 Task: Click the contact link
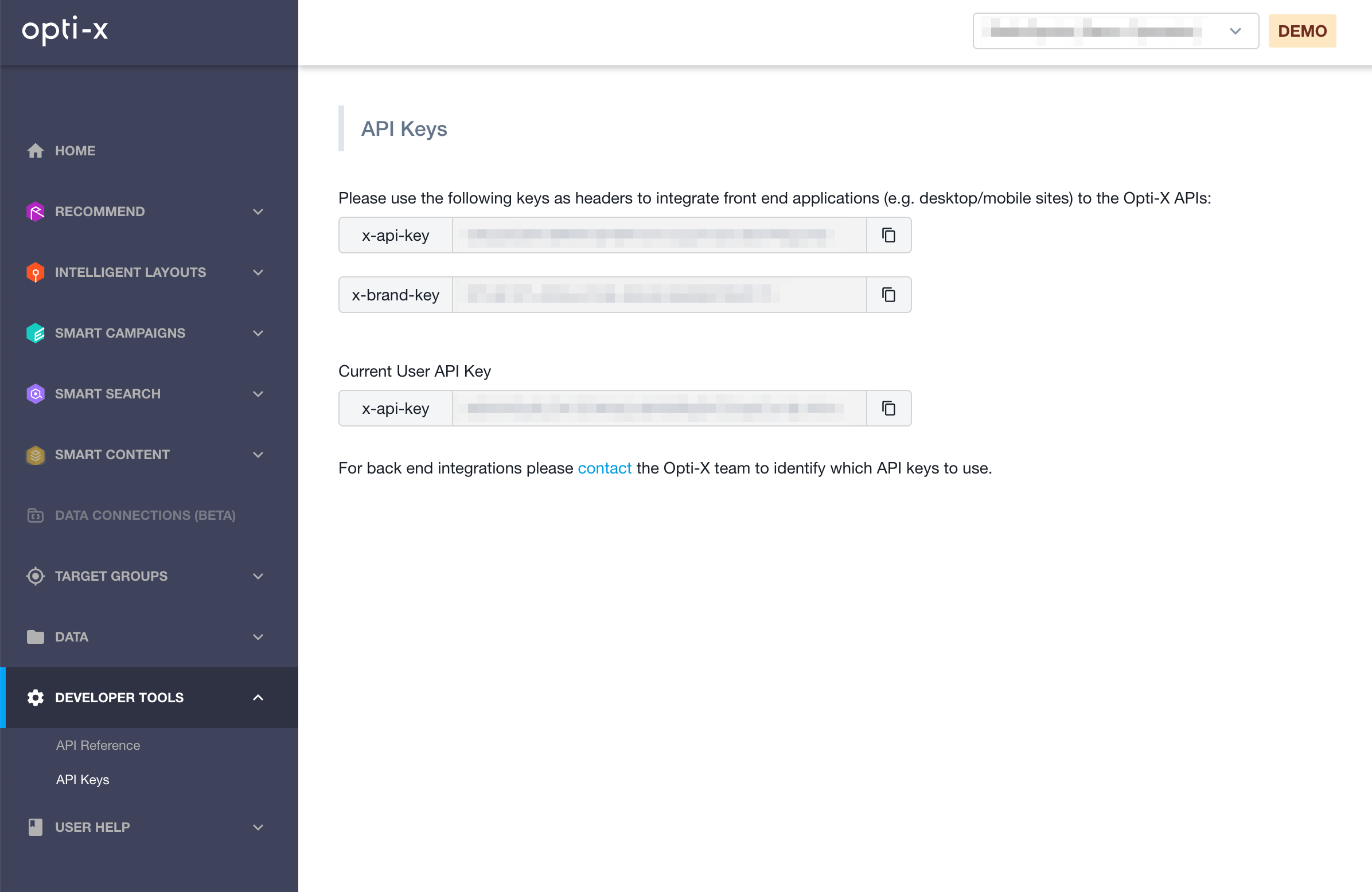604,468
